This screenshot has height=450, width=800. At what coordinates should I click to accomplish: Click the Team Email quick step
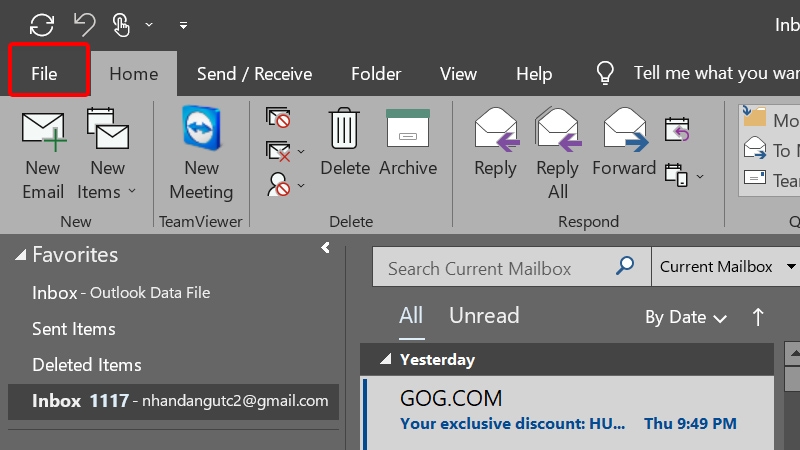coord(770,180)
